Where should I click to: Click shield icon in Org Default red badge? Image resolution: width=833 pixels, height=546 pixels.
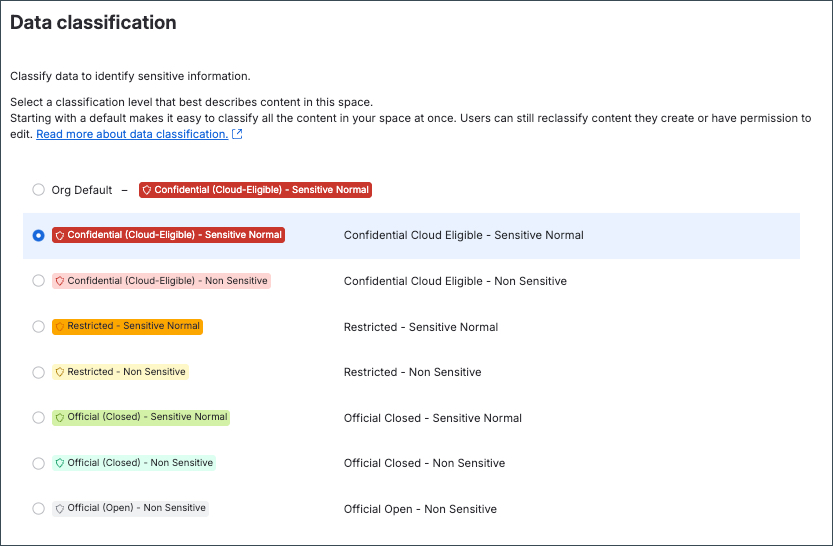(147, 190)
